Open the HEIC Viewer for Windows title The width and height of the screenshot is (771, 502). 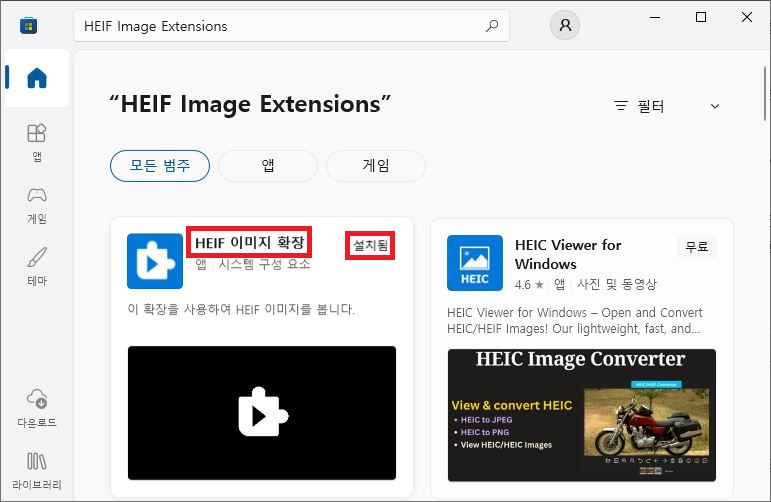[568, 254]
